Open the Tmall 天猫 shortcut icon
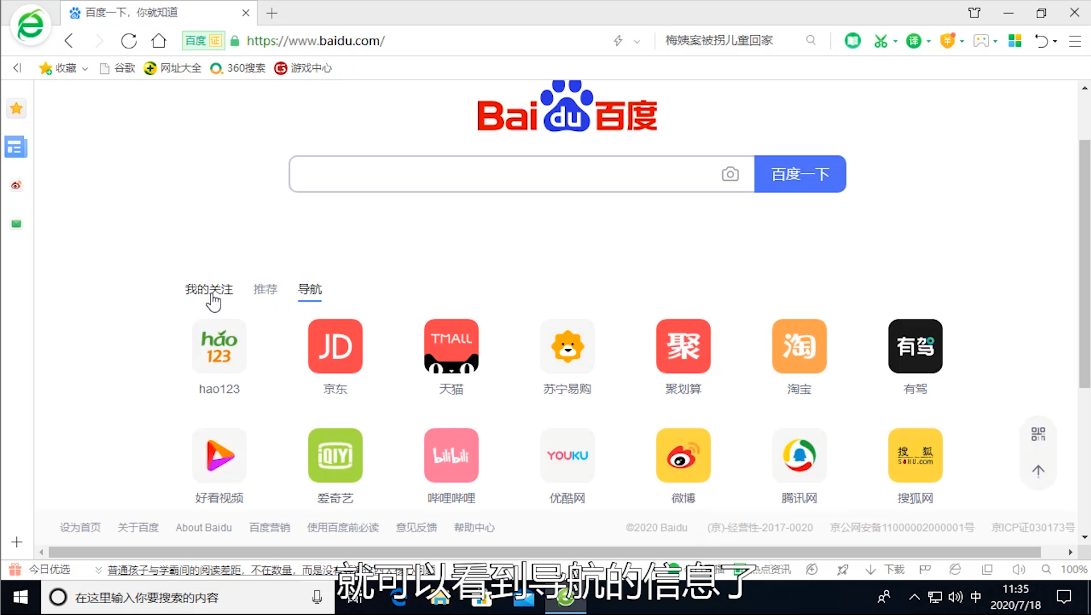Screen dimensions: 1091x615 pyautogui.click(x=451, y=346)
